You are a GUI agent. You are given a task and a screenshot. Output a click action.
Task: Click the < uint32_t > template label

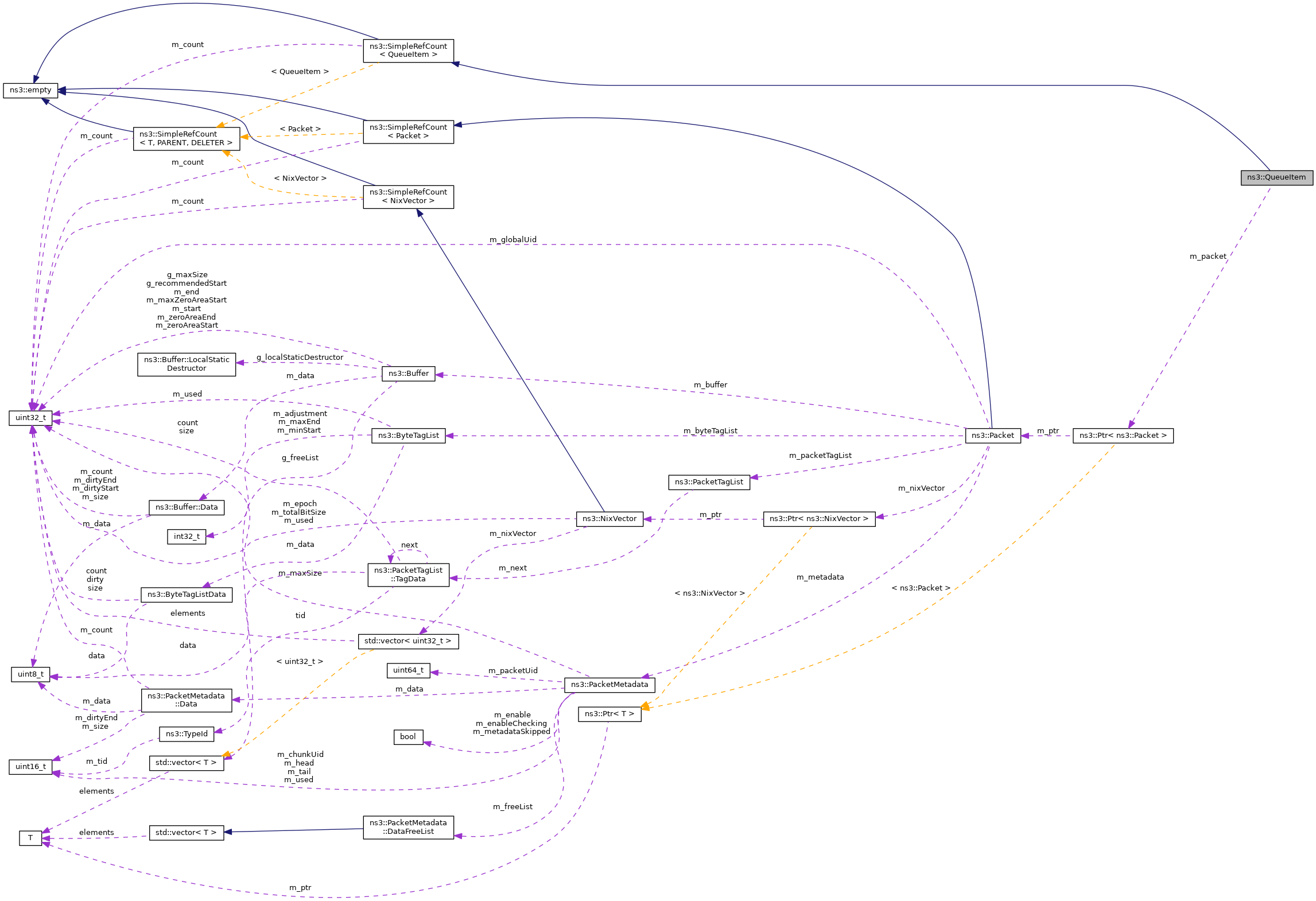click(x=300, y=662)
